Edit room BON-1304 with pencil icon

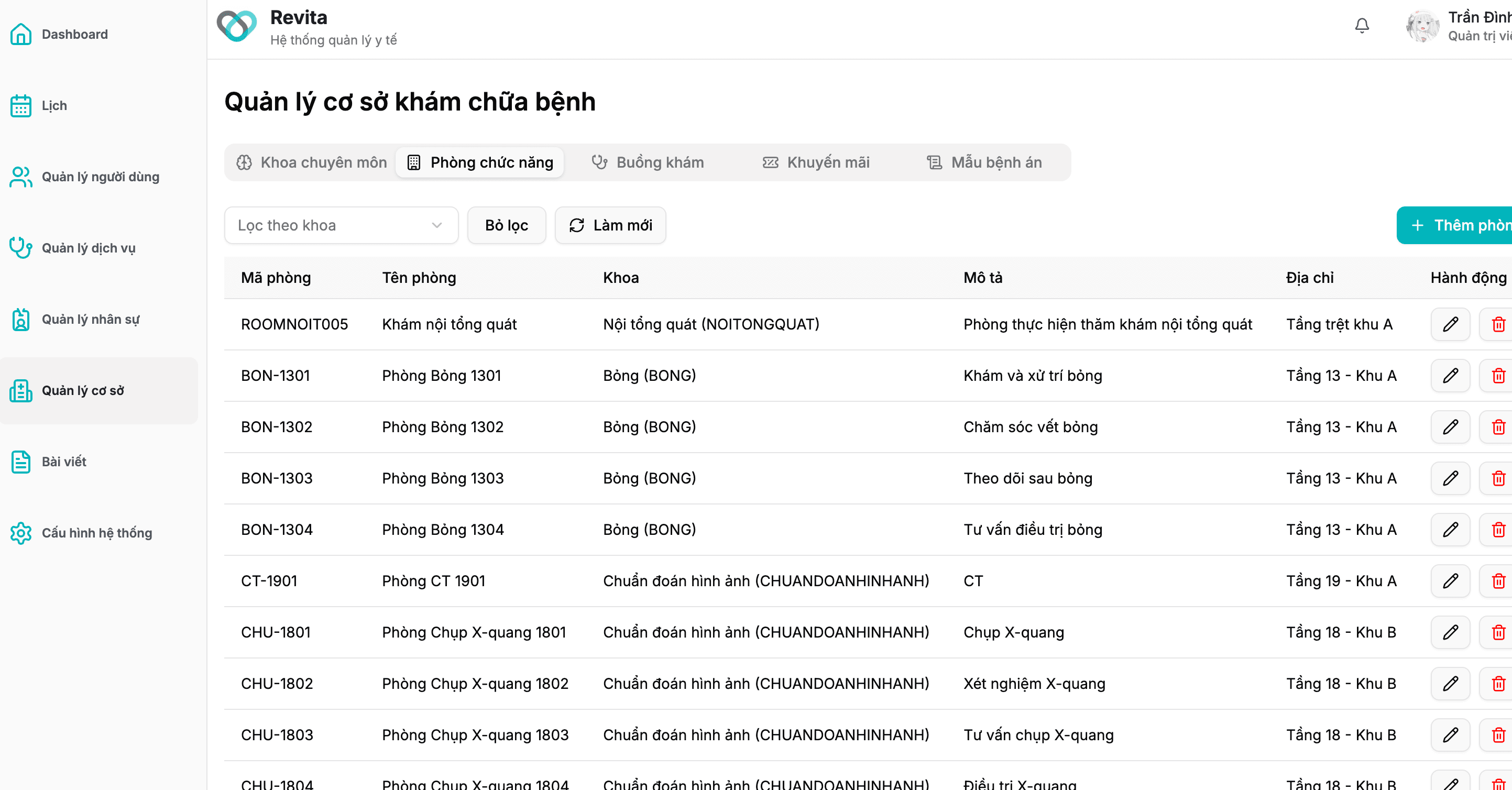[x=1450, y=530]
